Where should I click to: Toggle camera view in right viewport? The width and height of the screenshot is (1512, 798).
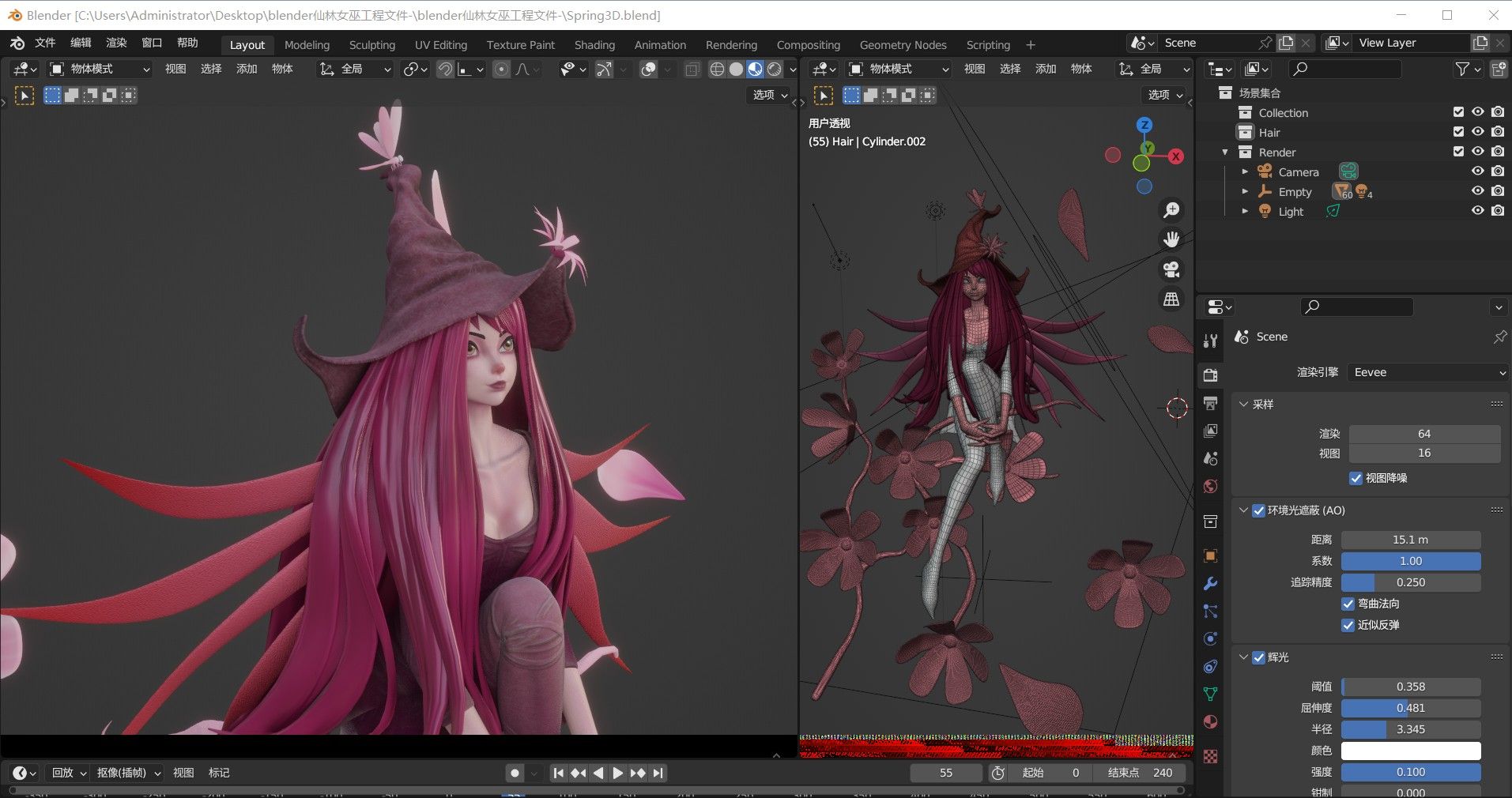[1171, 269]
